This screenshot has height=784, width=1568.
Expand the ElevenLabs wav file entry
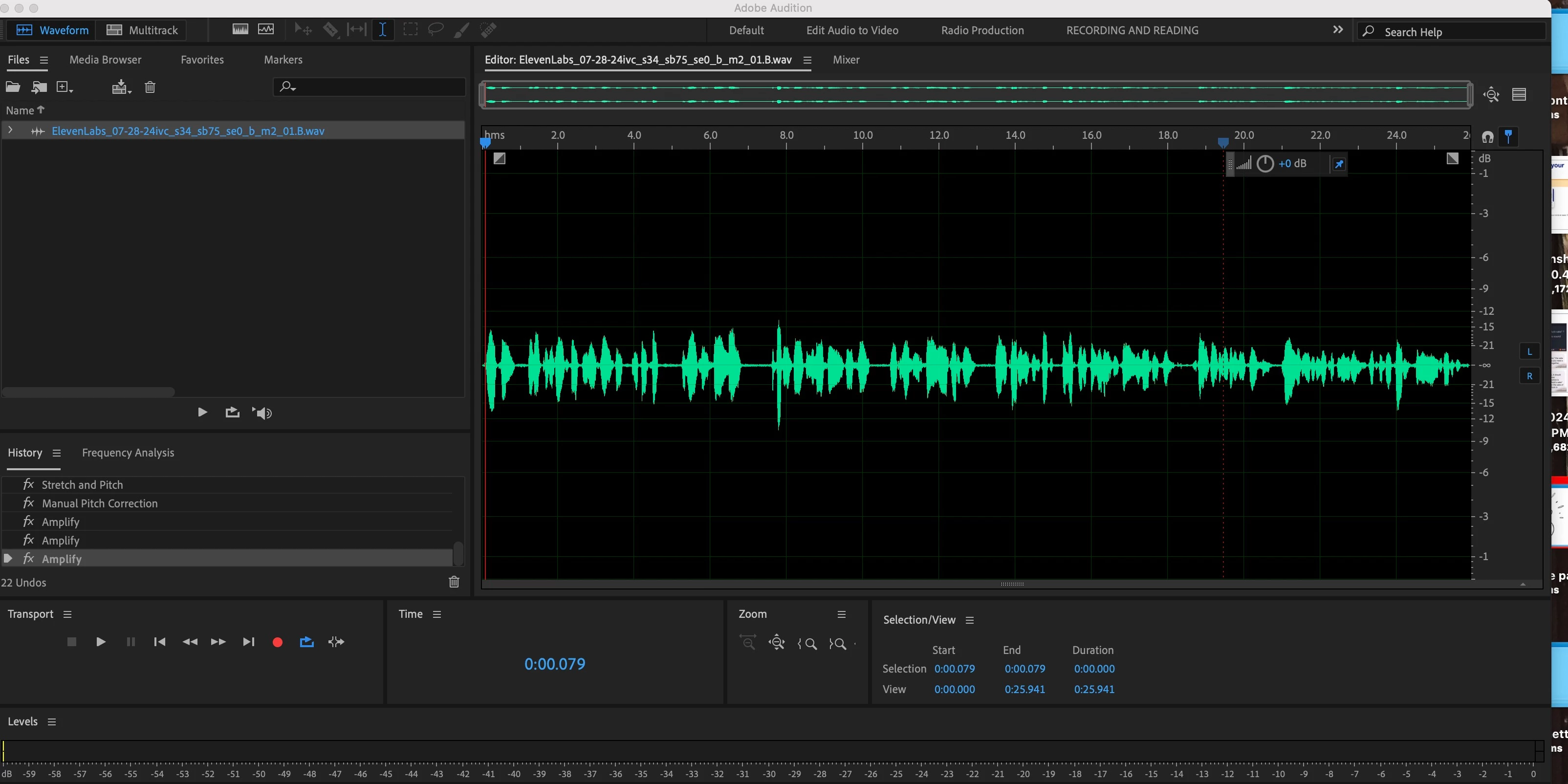10,131
